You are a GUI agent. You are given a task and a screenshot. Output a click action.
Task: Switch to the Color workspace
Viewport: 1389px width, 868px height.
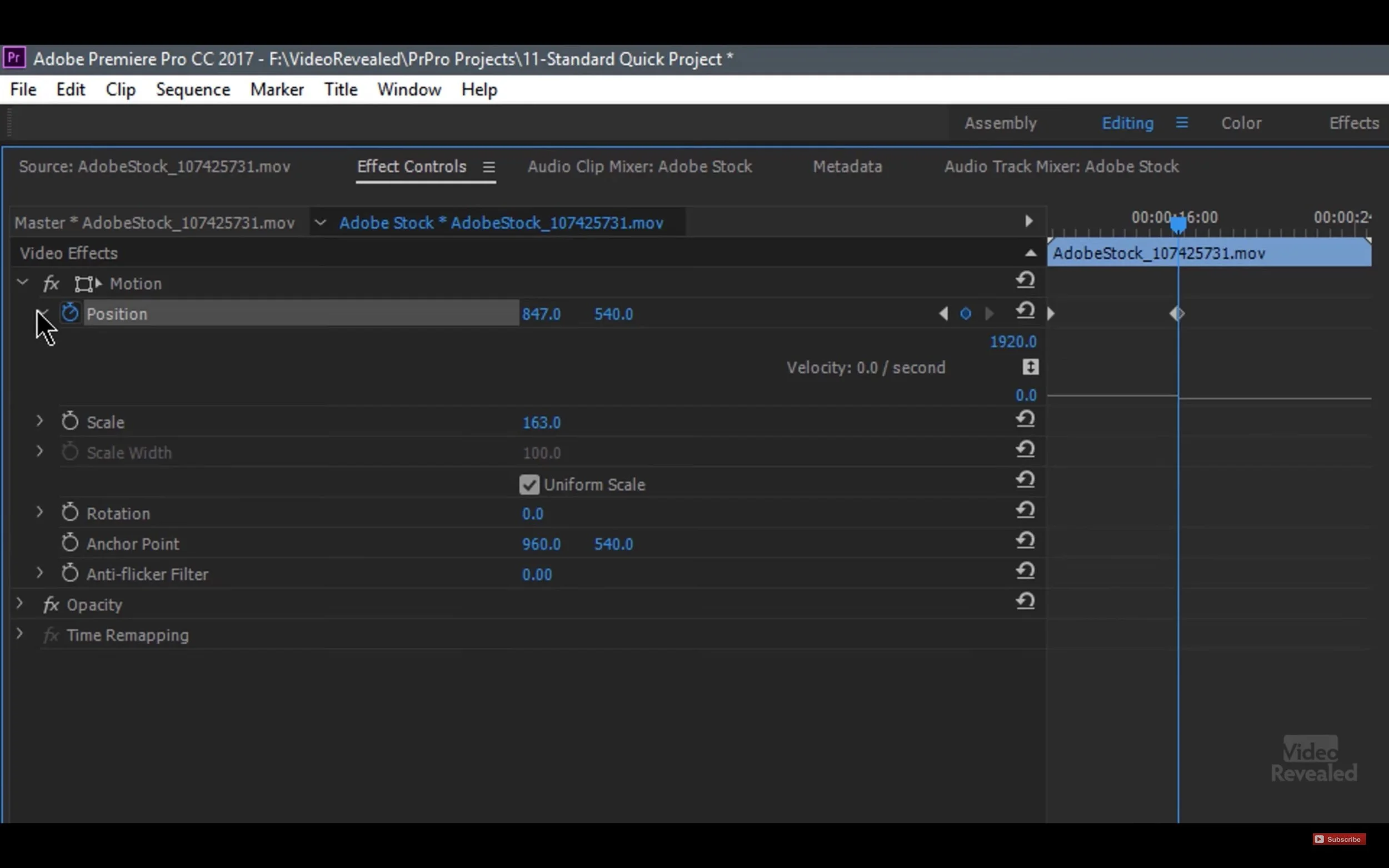[x=1240, y=123]
